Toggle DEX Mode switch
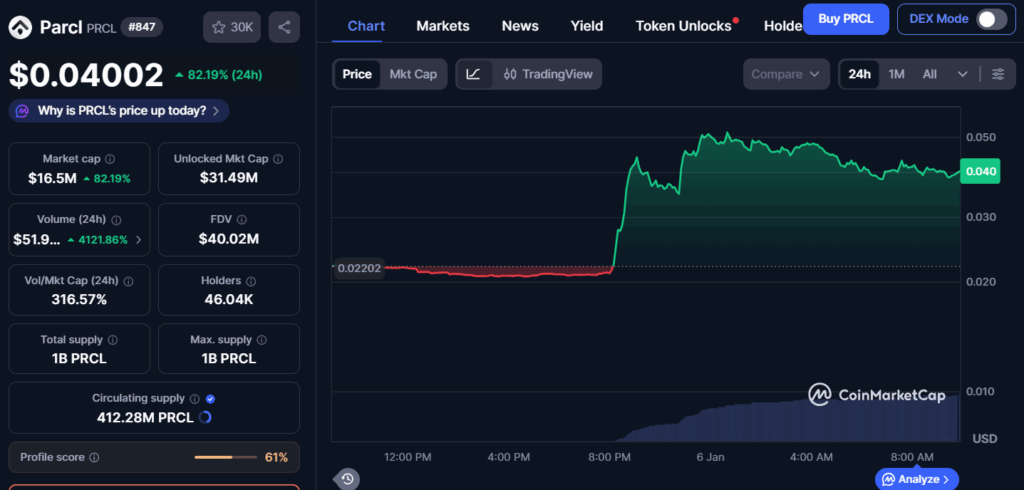 (990, 19)
